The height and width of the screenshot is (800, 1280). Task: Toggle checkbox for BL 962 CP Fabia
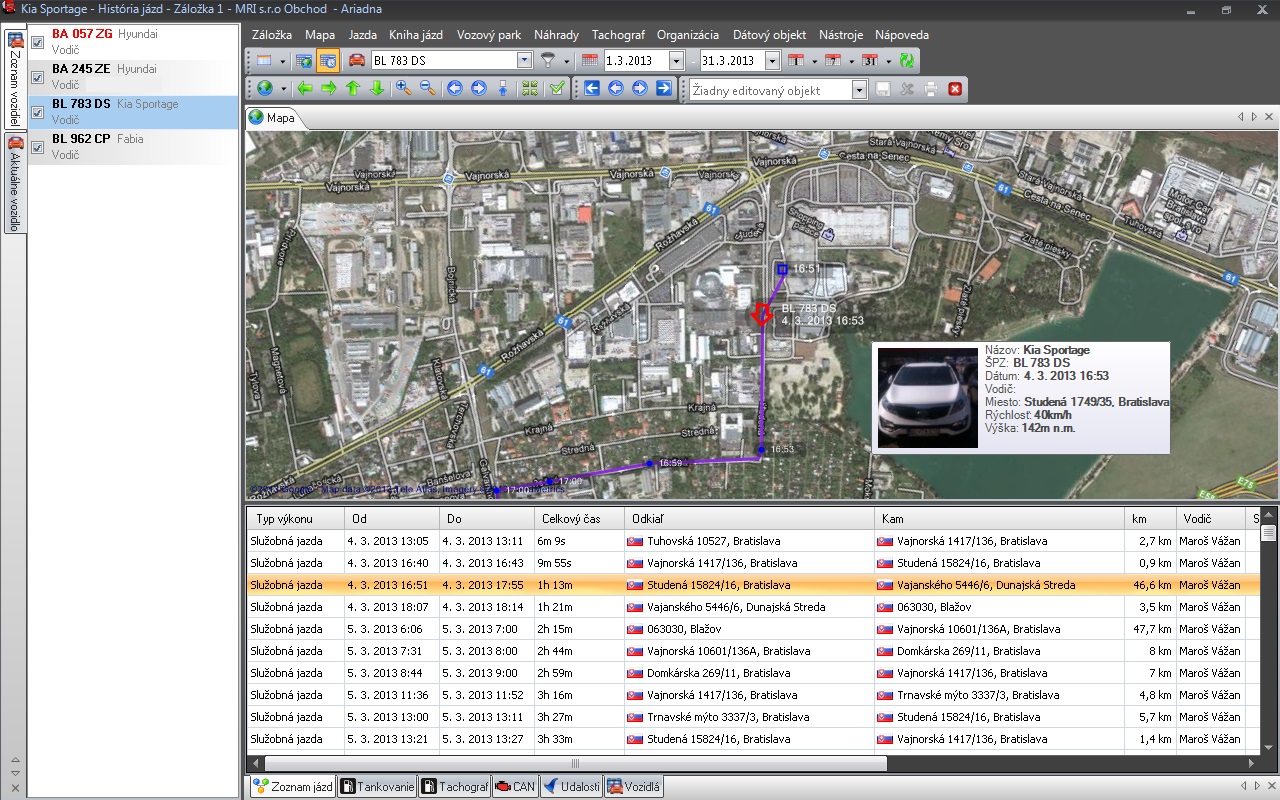tap(37, 147)
